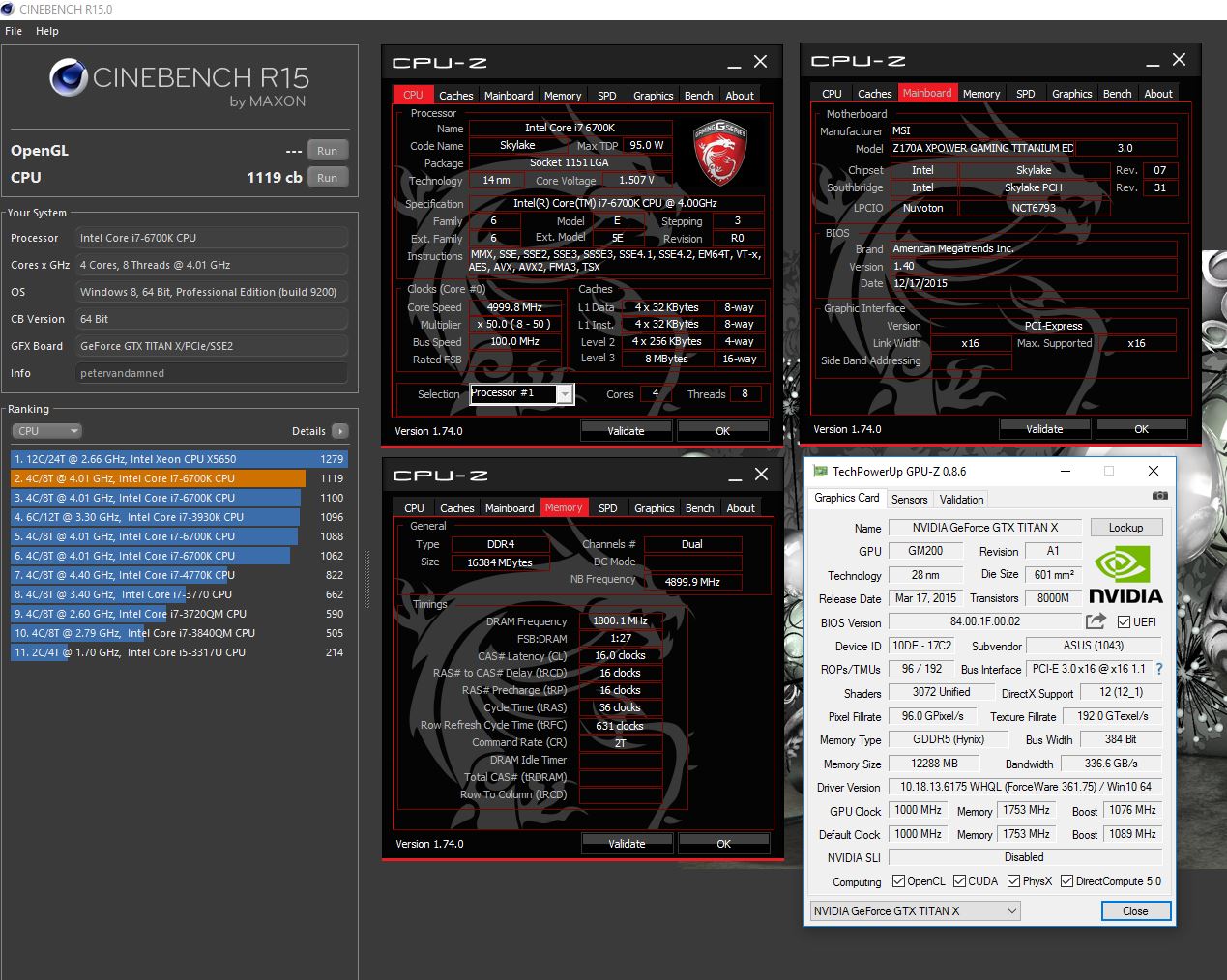Viewport: 1227px width, 980px height.
Task: Click the GPU-Z screenshot camera icon
Action: click(x=1159, y=496)
